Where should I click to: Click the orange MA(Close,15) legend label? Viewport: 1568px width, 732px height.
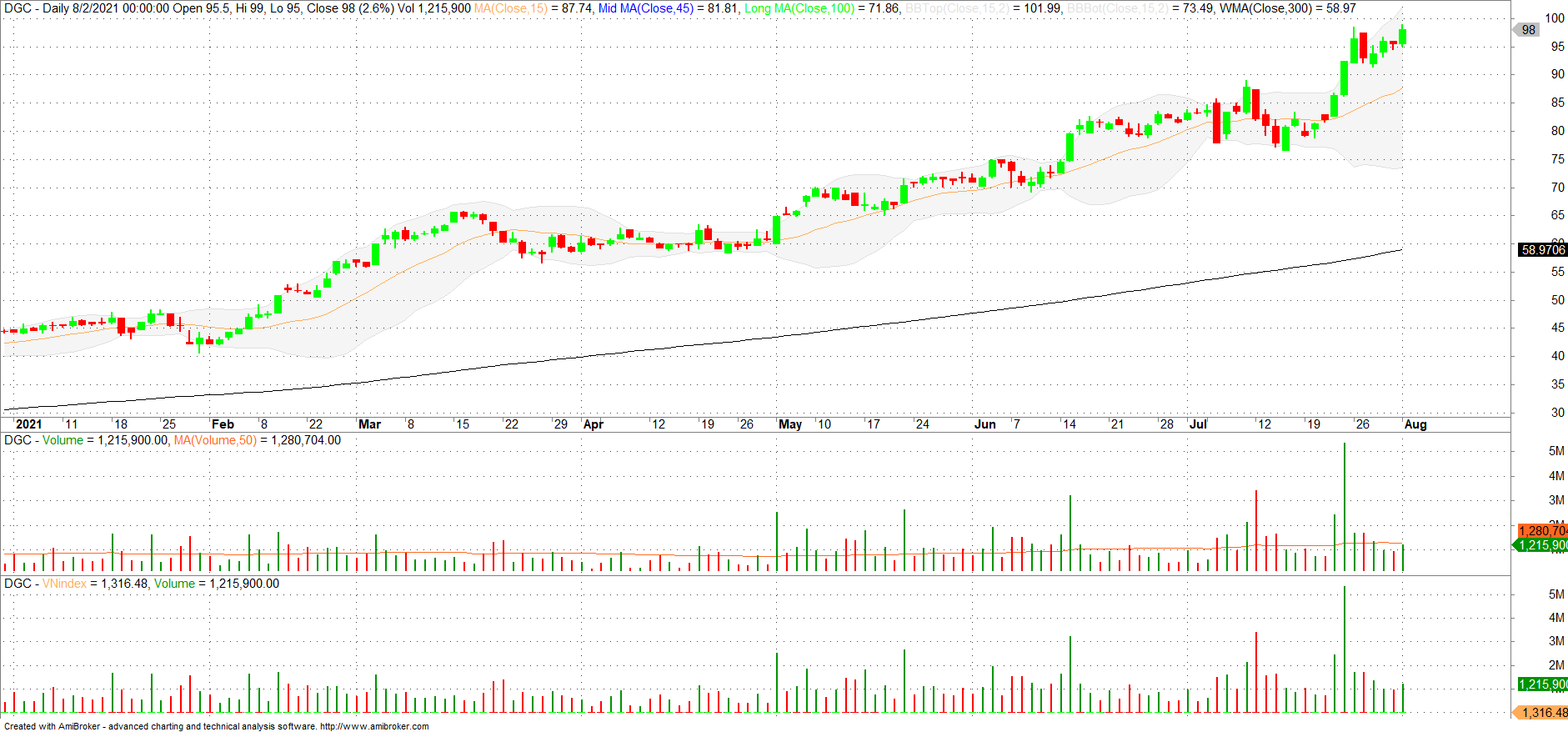(x=510, y=8)
